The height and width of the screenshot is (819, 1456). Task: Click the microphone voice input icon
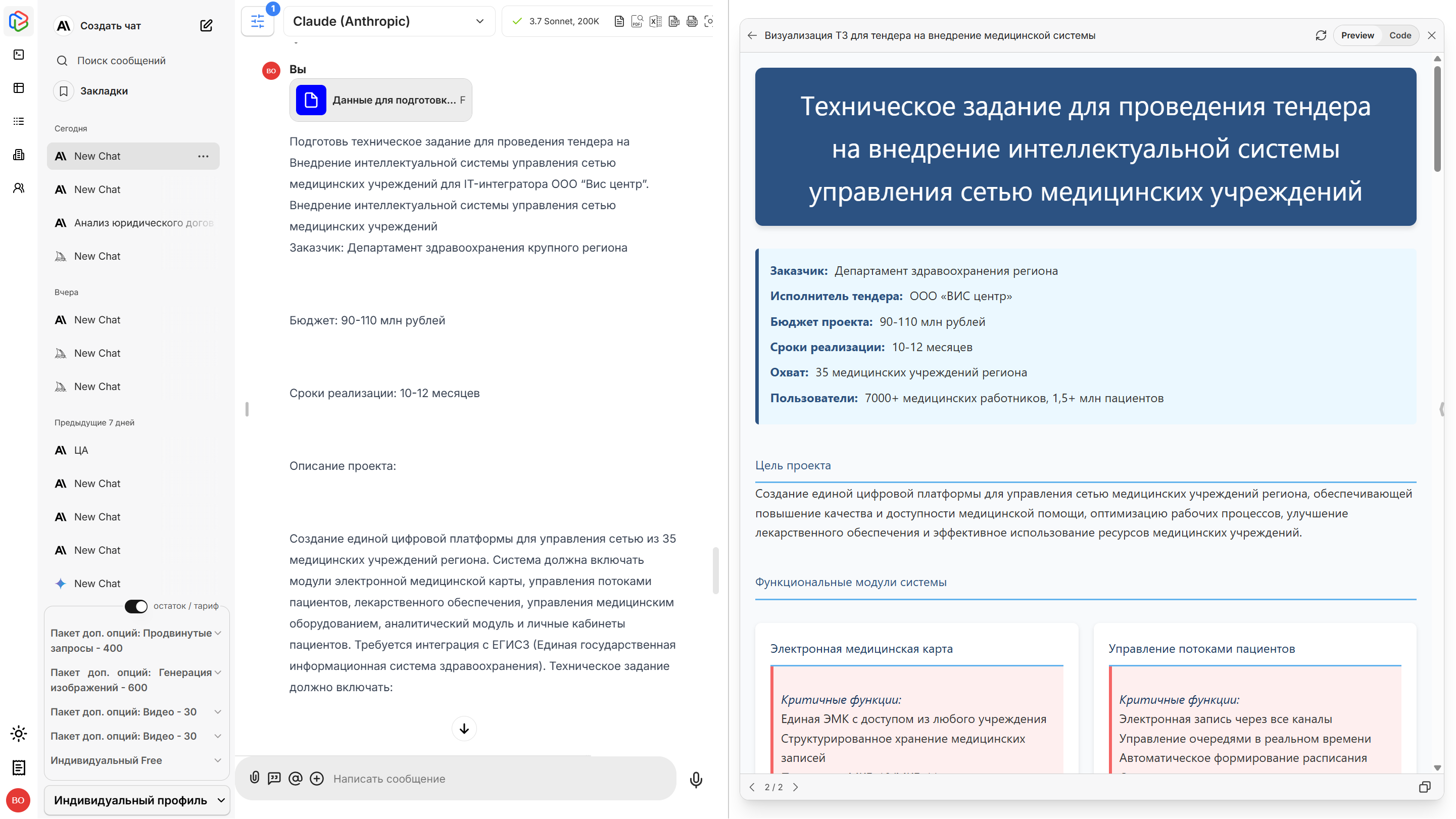696,780
